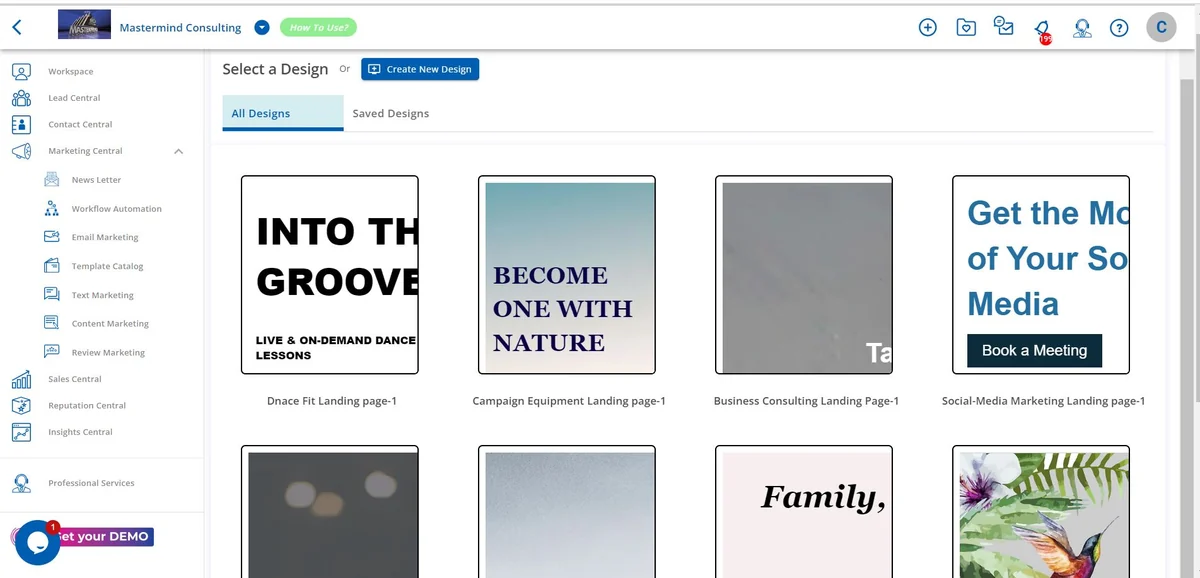Click the How To Use? button
Viewport: 1200px width, 578px height.
[318, 27]
